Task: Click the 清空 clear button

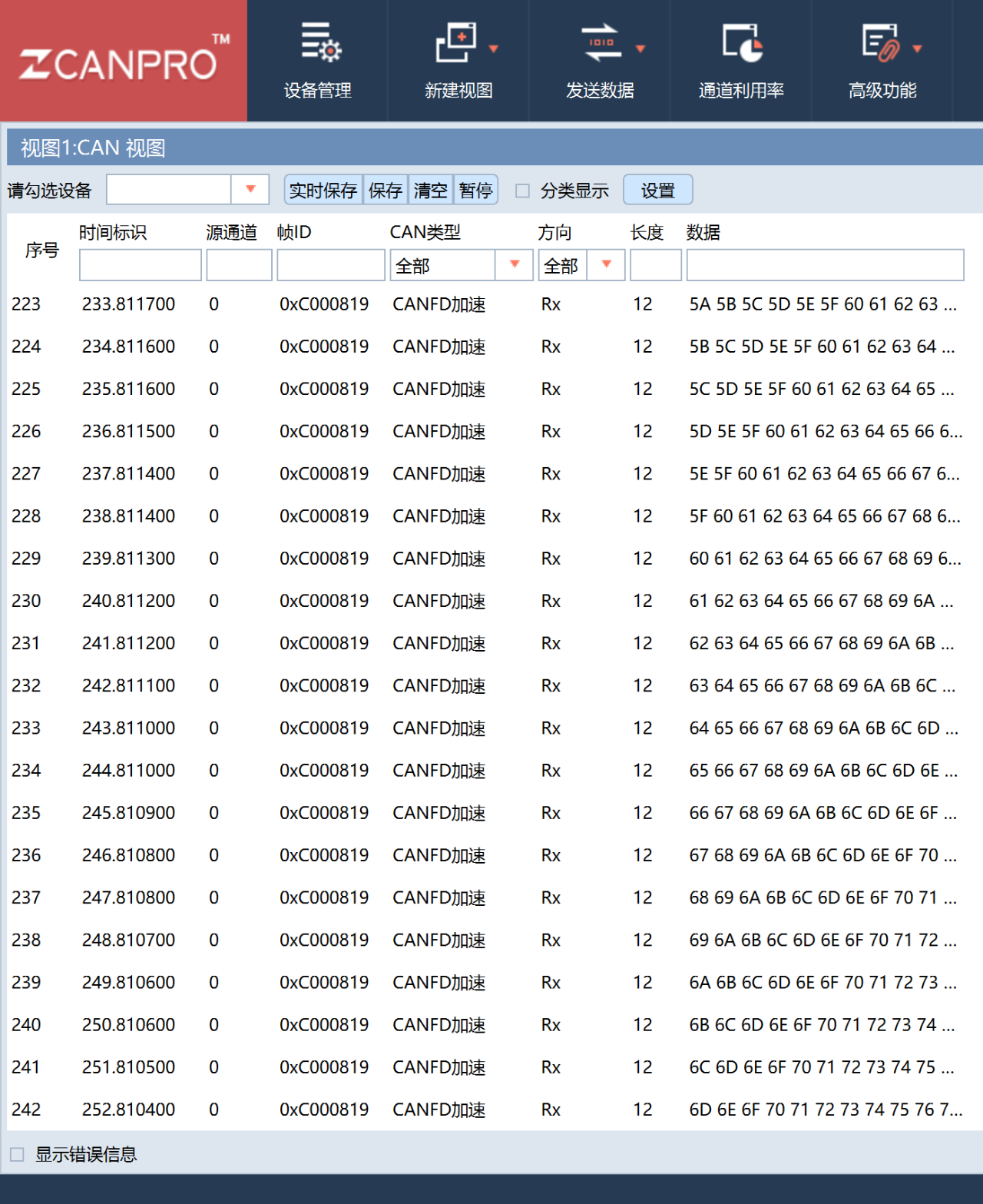Action: pyautogui.click(x=430, y=191)
